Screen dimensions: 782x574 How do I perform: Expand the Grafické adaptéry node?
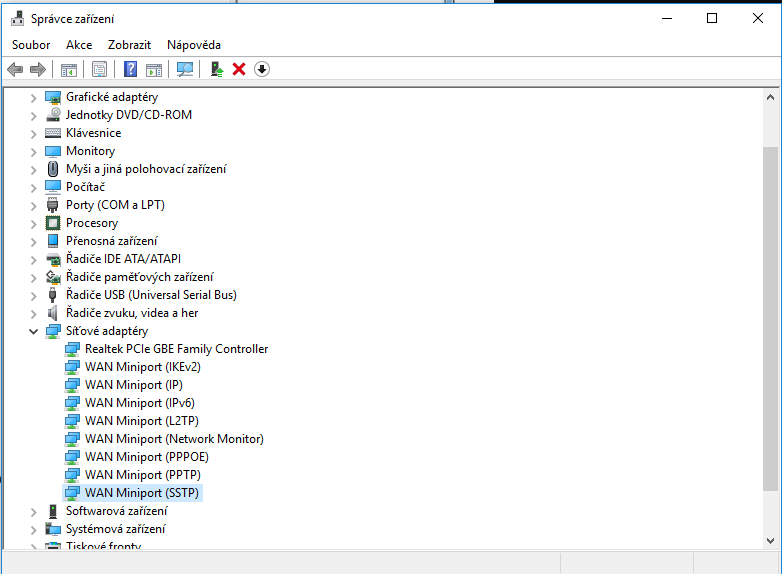33,98
